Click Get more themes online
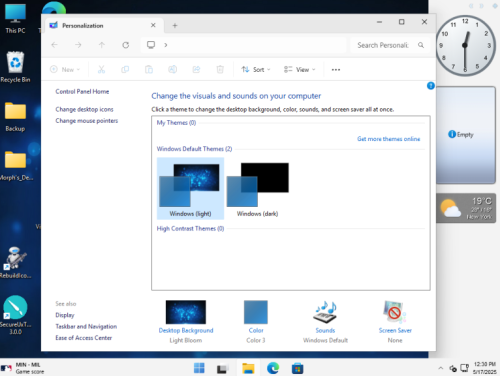The image size is (500, 376). pos(389,139)
